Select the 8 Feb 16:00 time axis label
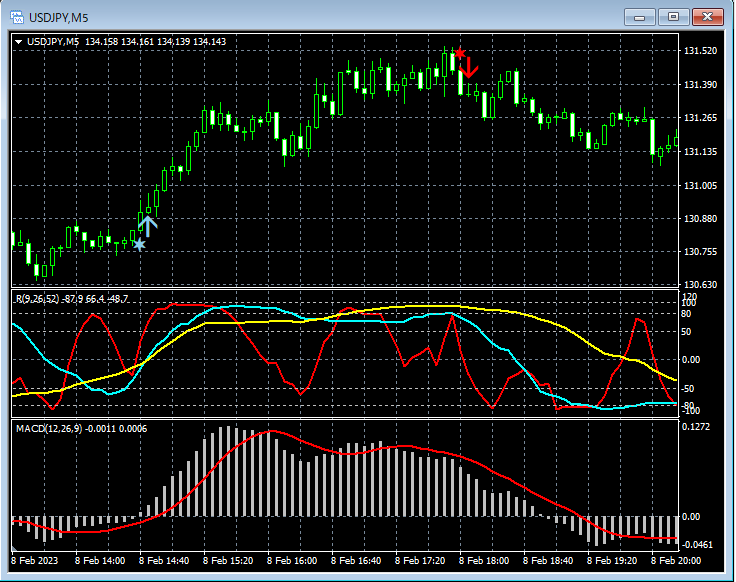The width and height of the screenshot is (736, 582). coord(292,561)
